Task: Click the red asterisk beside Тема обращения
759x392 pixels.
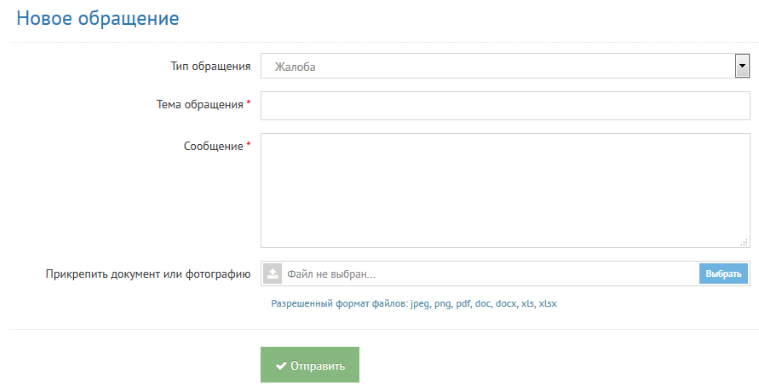Action: 249,102
